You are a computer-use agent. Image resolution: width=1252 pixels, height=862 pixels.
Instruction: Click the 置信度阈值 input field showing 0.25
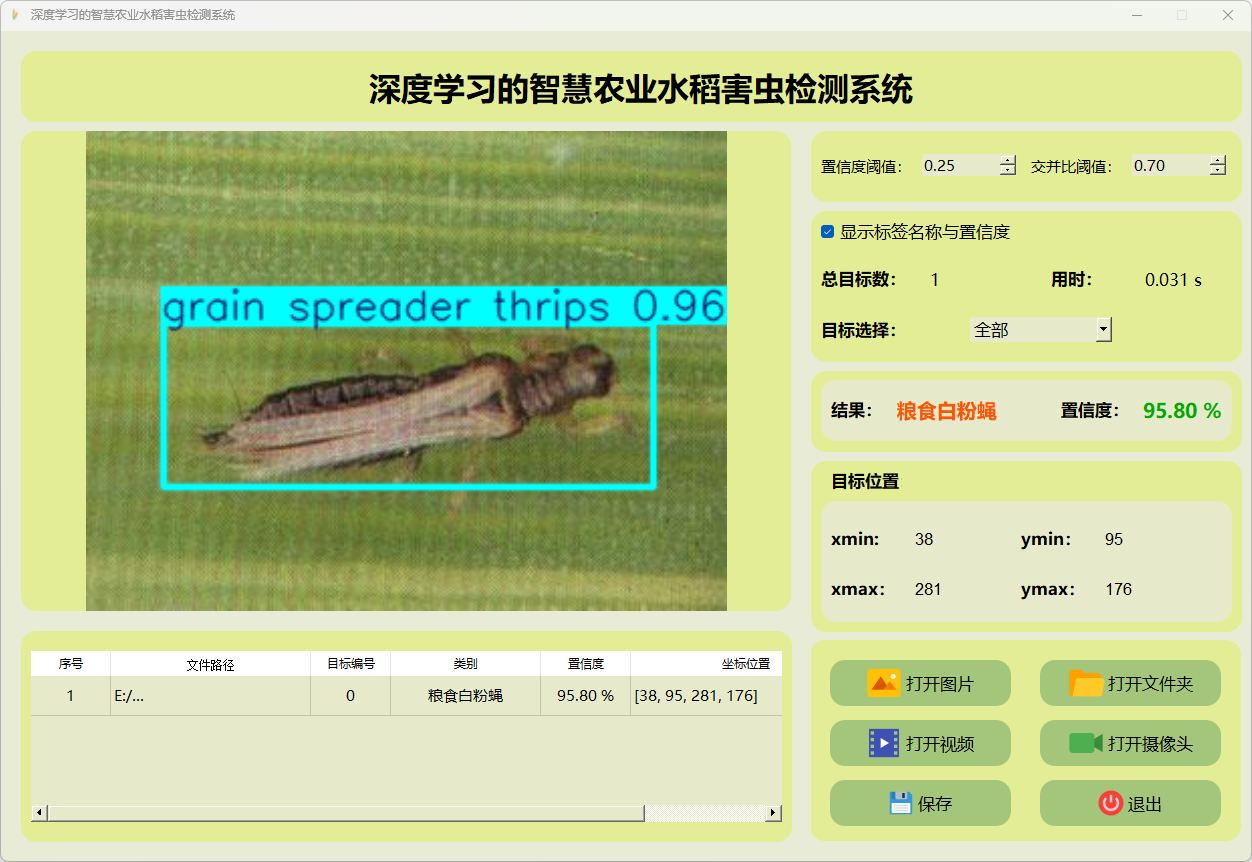pos(960,166)
